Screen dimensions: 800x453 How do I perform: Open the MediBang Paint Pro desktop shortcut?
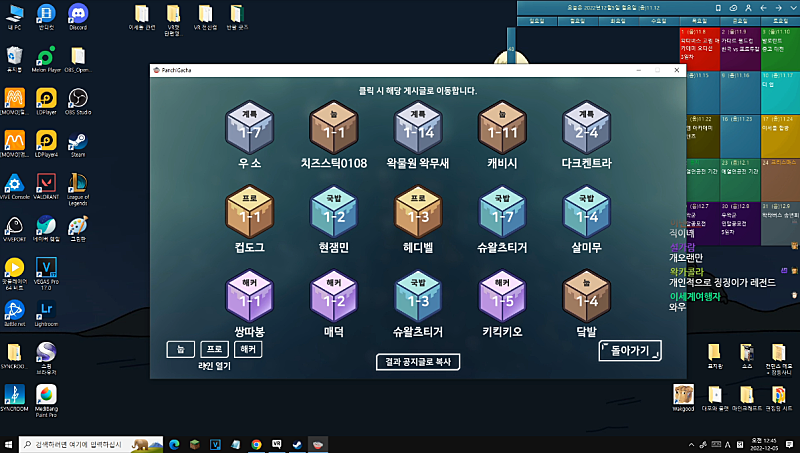click(46, 400)
